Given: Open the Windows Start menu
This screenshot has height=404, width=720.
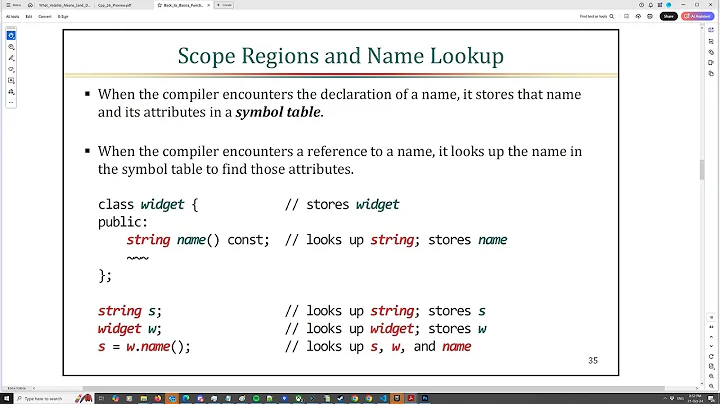Looking at the screenshot, I should pos(6,398).
